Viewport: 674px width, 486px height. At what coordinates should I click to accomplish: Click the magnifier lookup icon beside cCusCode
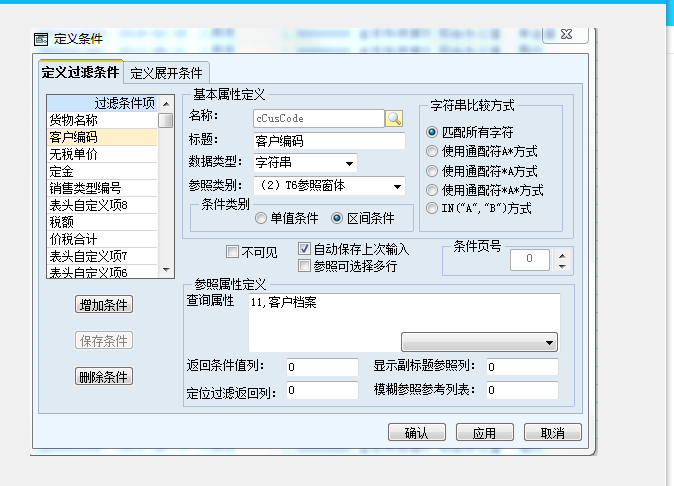click(x=394, y=119)
